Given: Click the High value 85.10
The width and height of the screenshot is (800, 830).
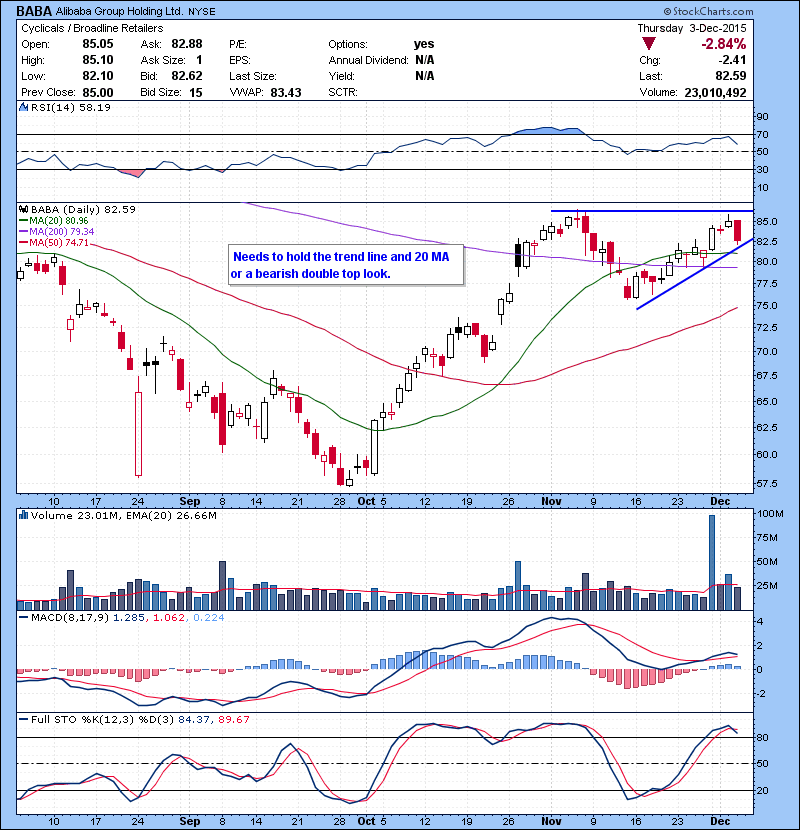Looking at the screenshot, I should (98, 60).
